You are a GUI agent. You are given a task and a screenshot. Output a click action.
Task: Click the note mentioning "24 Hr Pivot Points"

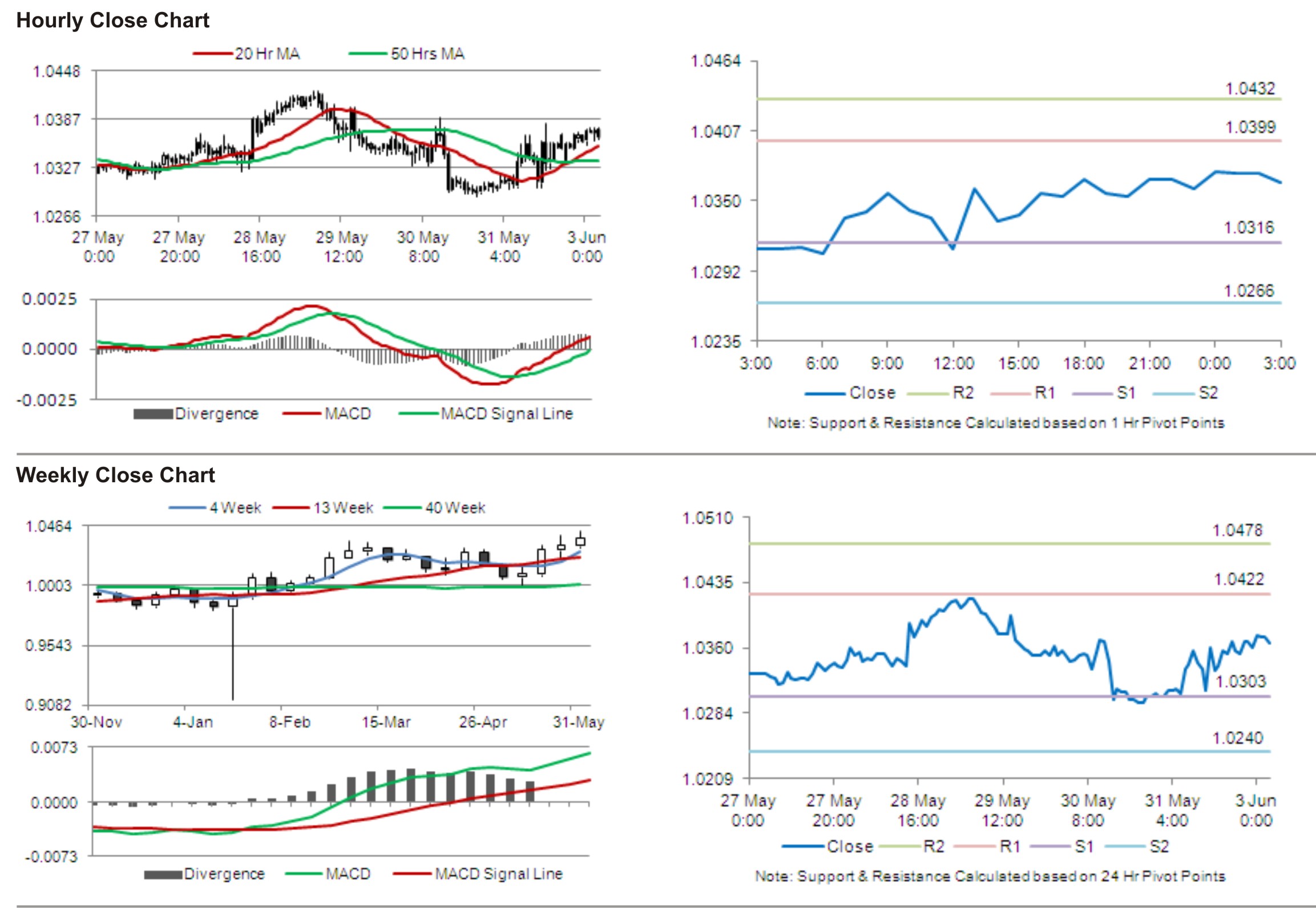[x=990, y=876]
